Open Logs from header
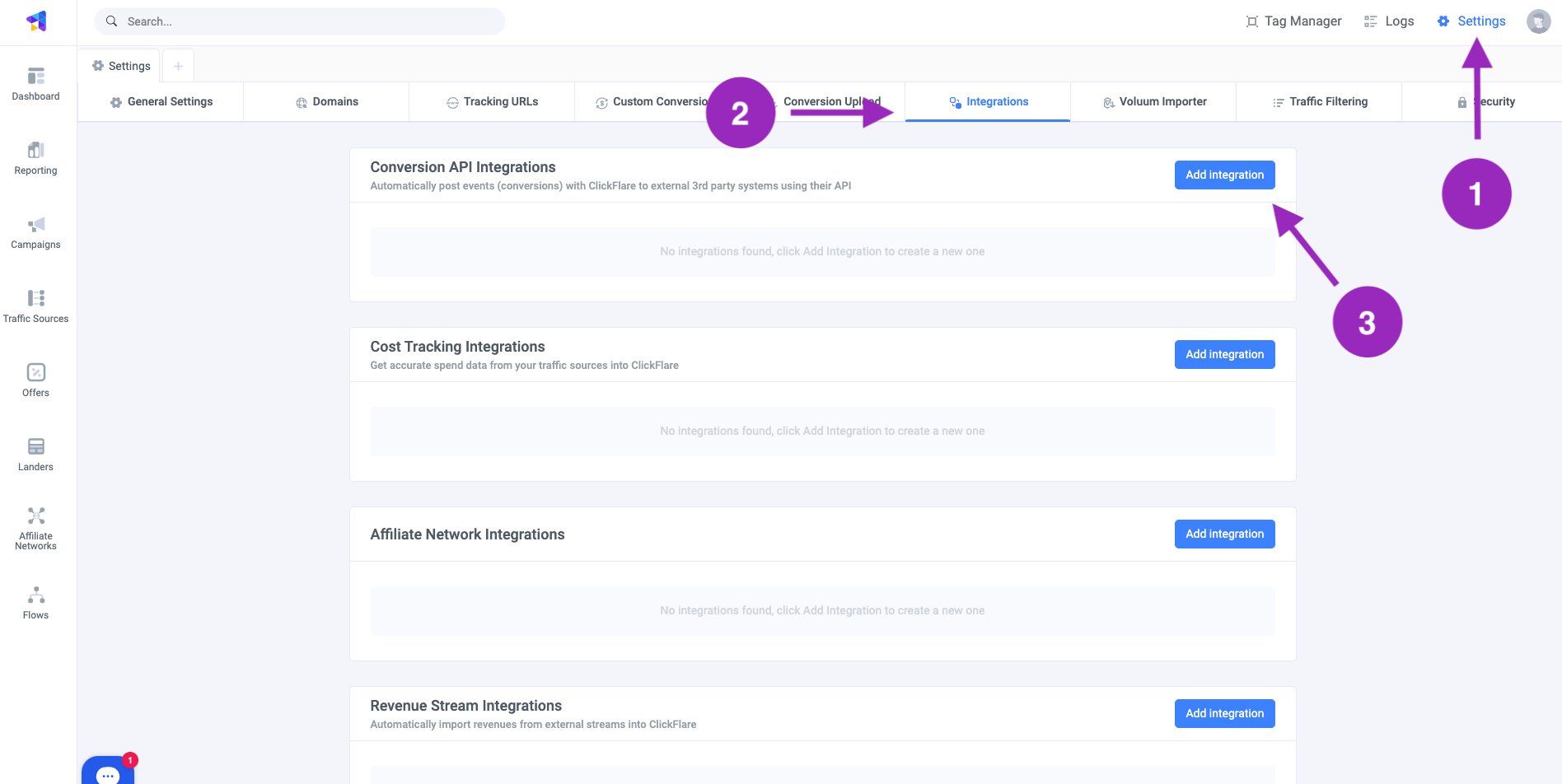The width and height of the screenshot is (1562, 784). pos(1389,21)
